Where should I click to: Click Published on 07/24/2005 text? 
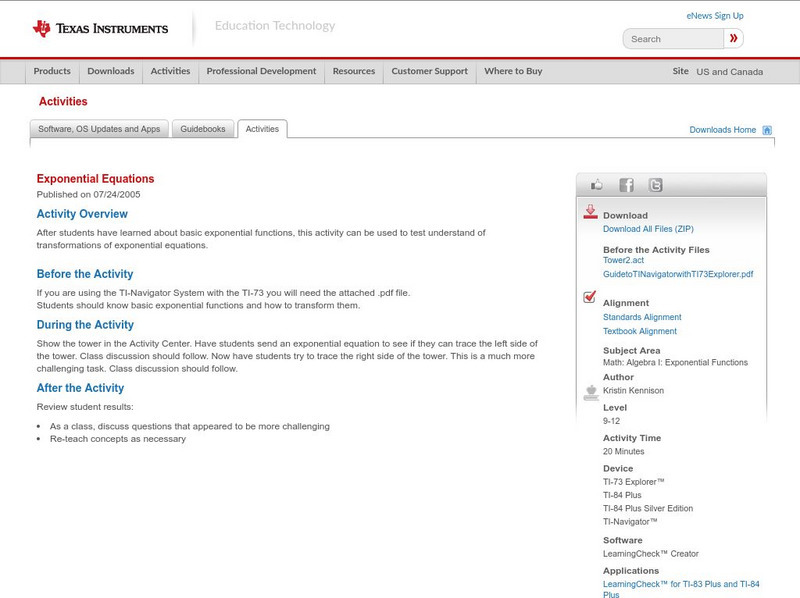point(88,194)
